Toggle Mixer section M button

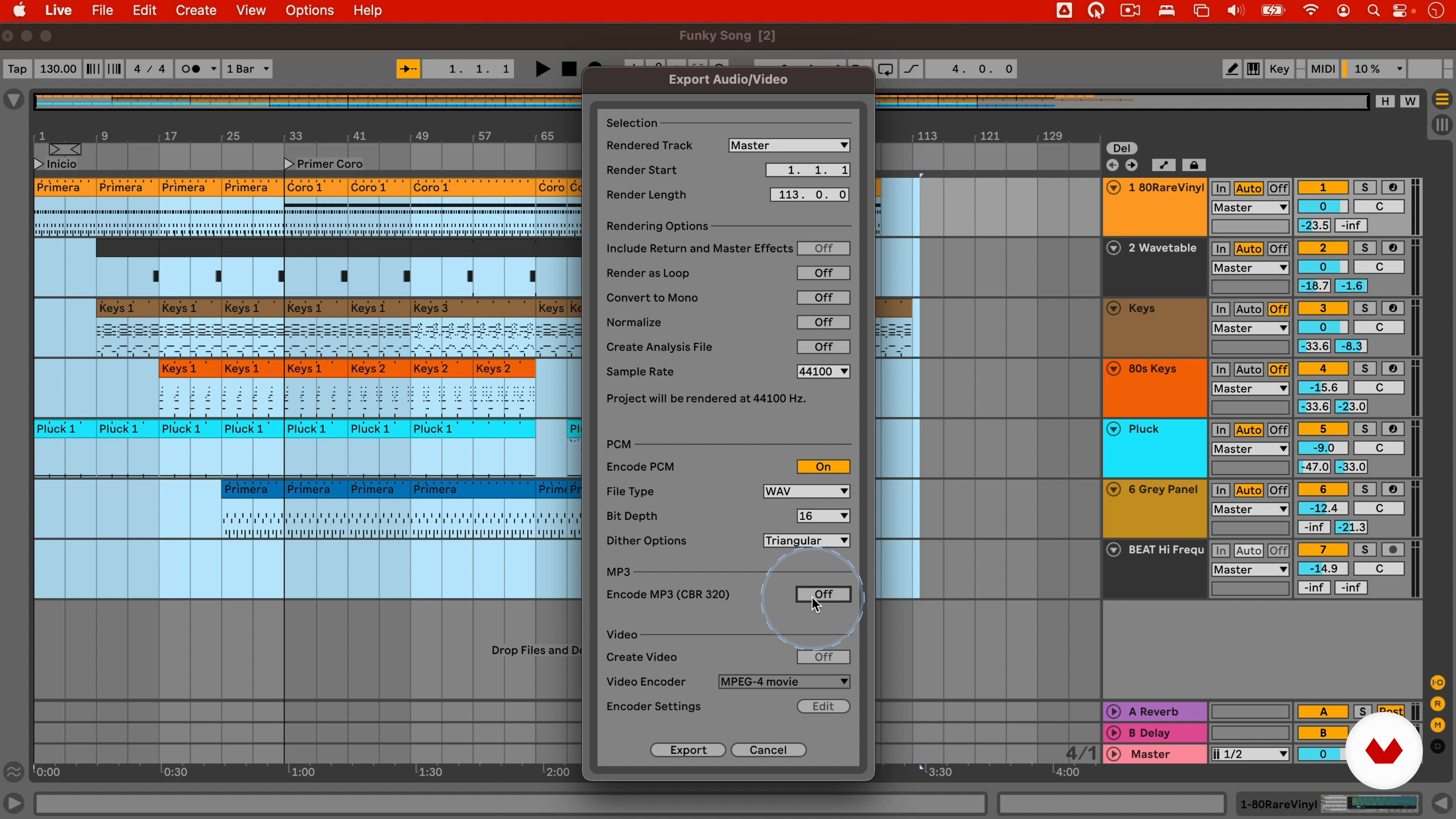(1438, 725)
